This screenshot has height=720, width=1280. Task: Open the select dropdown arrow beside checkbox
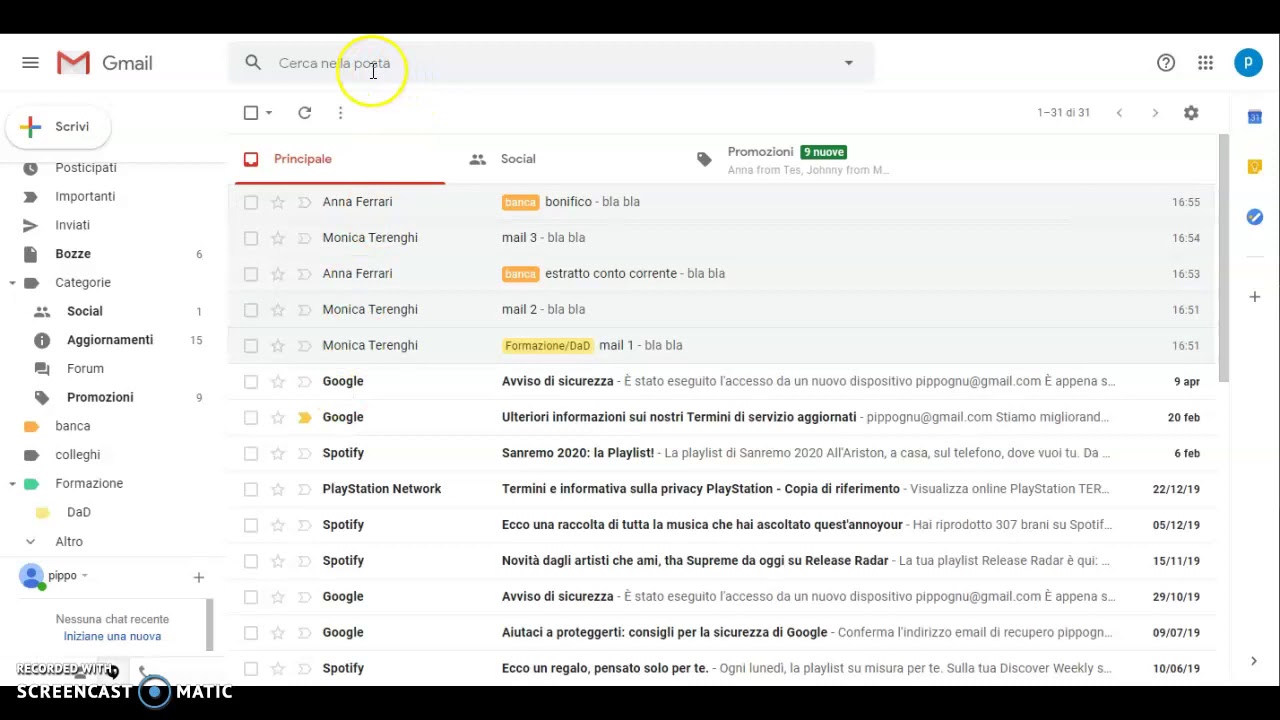[269, 113]
